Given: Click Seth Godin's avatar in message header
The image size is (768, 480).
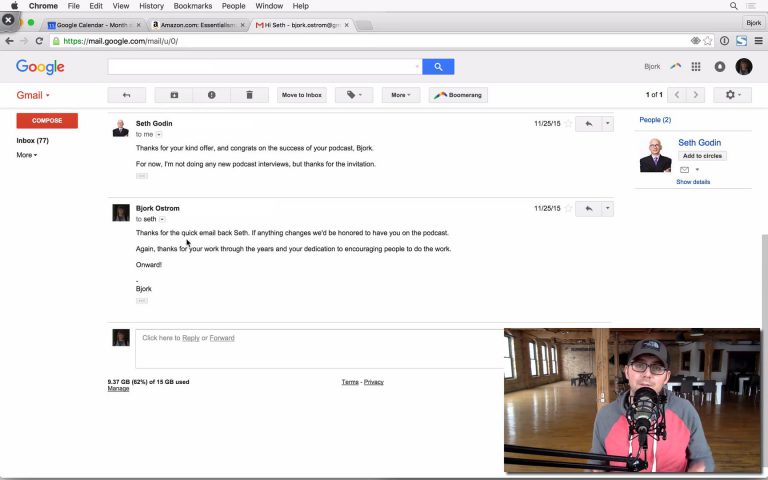Looking at the screenshot, I should [120, 128].
